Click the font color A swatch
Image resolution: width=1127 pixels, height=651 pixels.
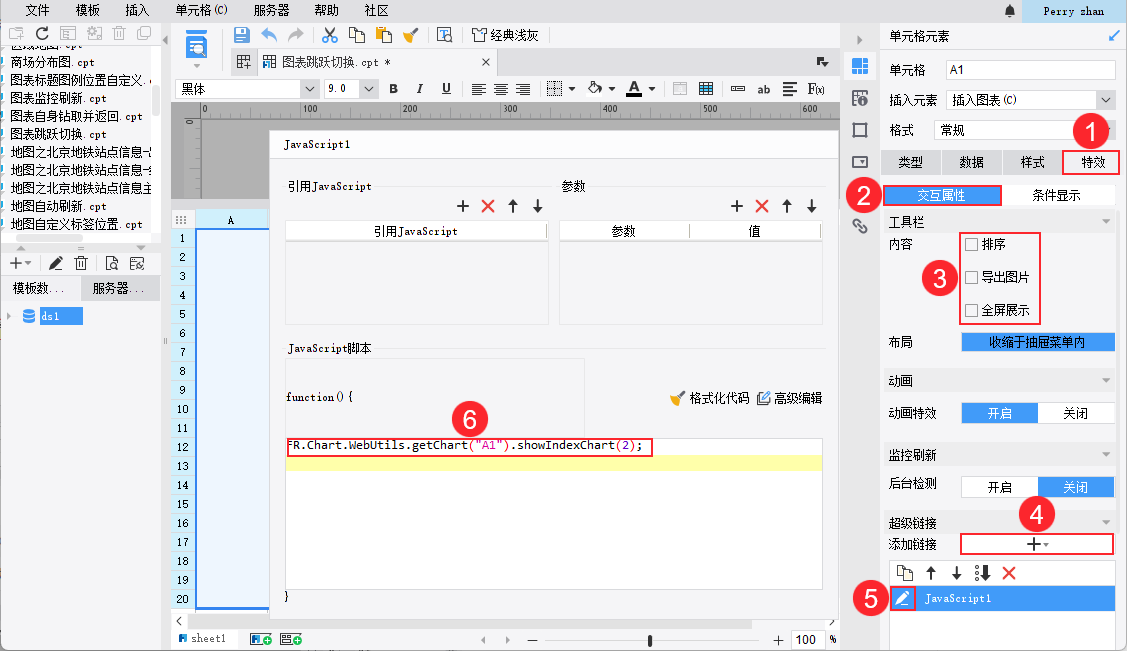pyautogui.click(x=634, y=88)
